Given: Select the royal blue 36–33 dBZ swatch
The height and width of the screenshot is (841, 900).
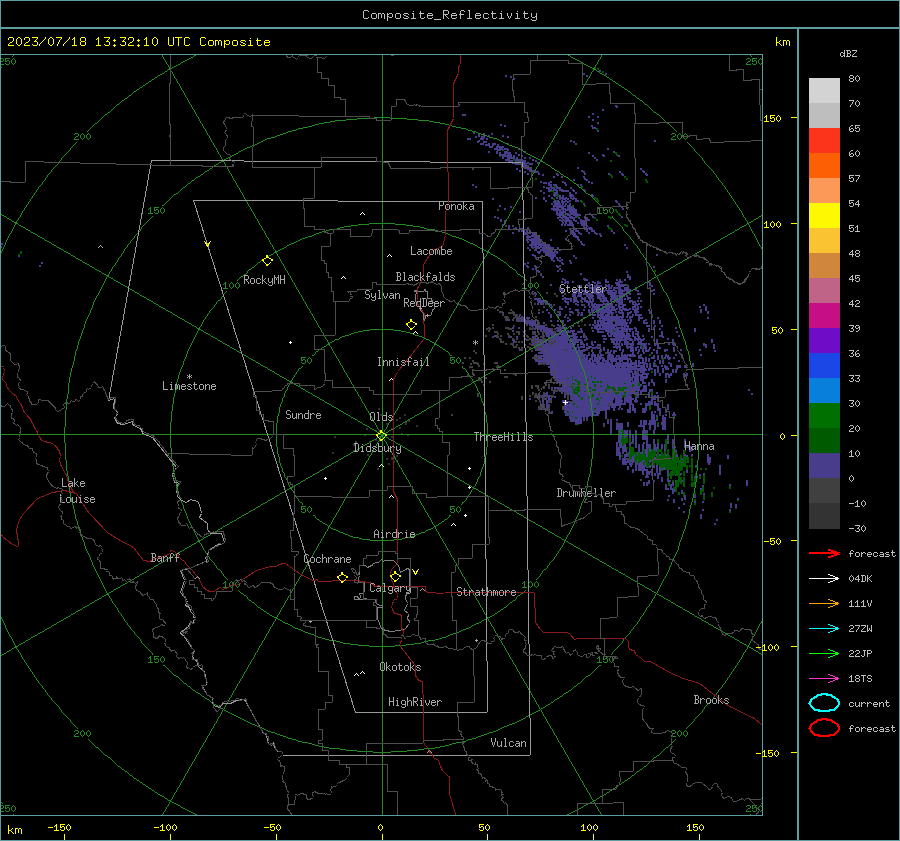Looking at the screenshot, I should 824,365.
